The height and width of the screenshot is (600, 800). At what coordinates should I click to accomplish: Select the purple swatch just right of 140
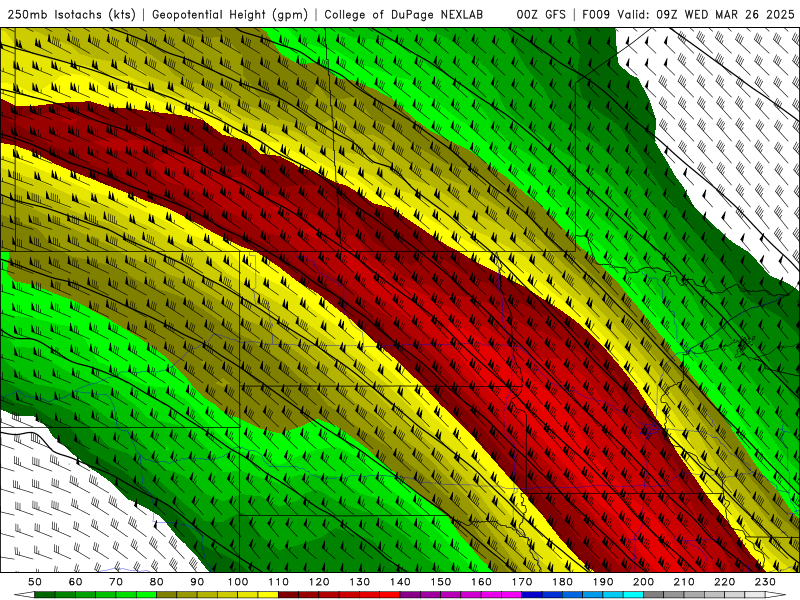pyautogui.click(x=410, y=595)
